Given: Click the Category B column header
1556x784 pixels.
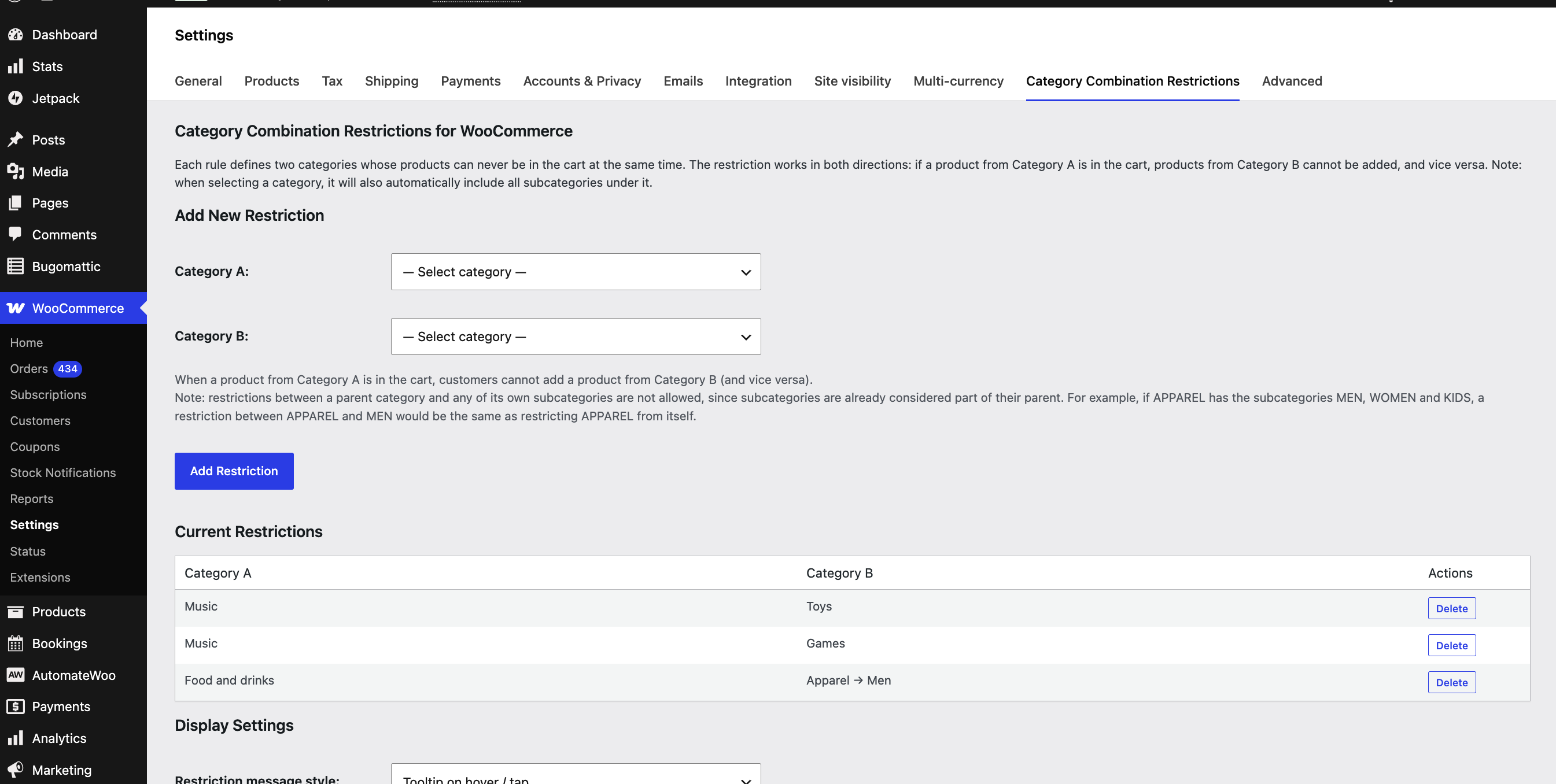Looking at the screenshot, I should point(840,573).
